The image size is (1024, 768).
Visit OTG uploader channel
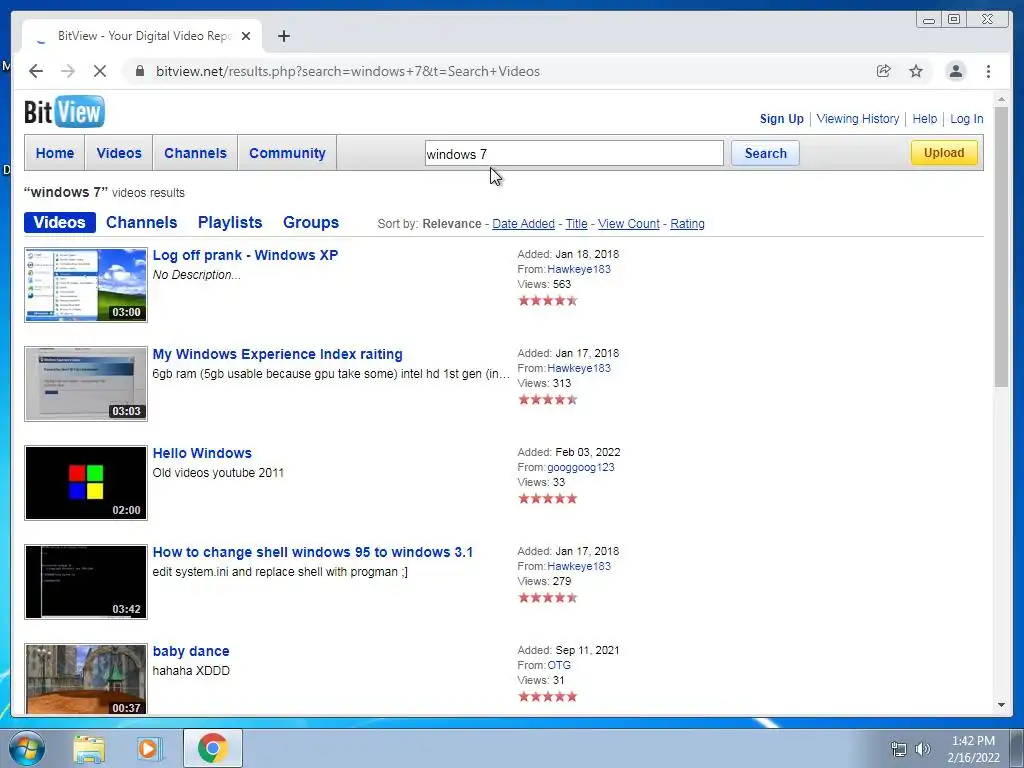[x=559, y=665]
